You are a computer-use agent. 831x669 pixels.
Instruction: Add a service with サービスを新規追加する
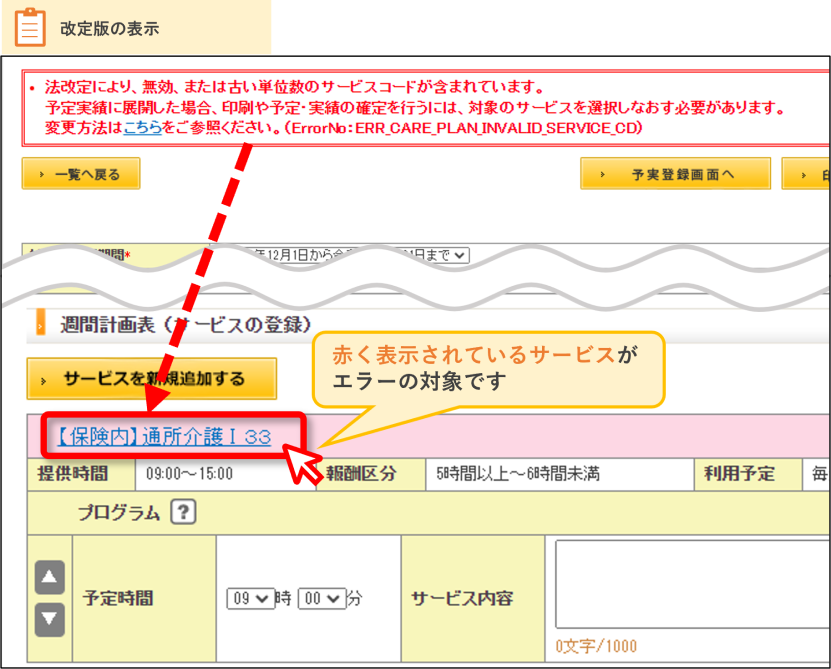click(152, 378)
